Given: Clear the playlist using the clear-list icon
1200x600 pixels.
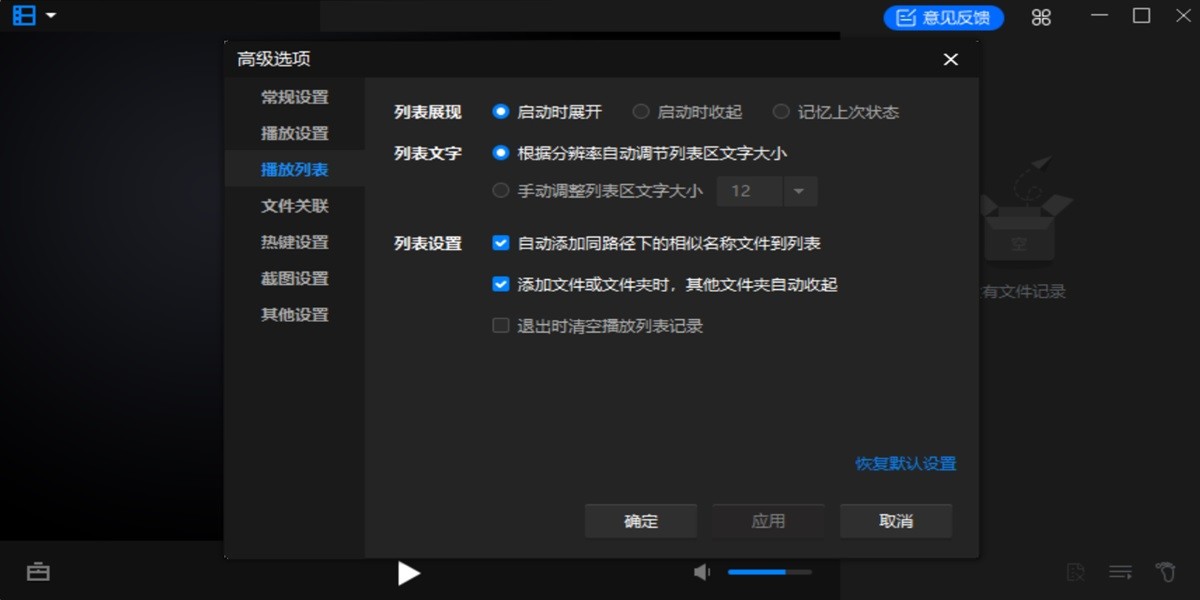Looking at the screenshot, I should pyautogui.click(x=1075, y=571).
